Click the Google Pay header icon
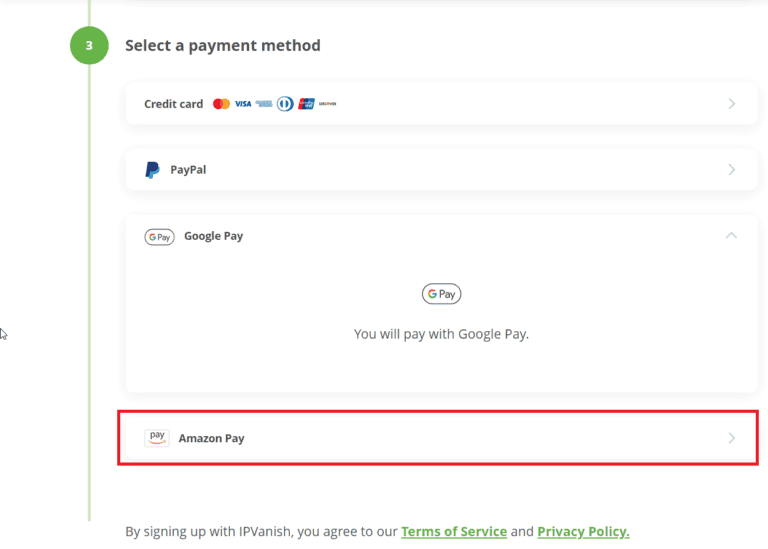This screenshot has height=549, width=768. [x=159, y=237]
